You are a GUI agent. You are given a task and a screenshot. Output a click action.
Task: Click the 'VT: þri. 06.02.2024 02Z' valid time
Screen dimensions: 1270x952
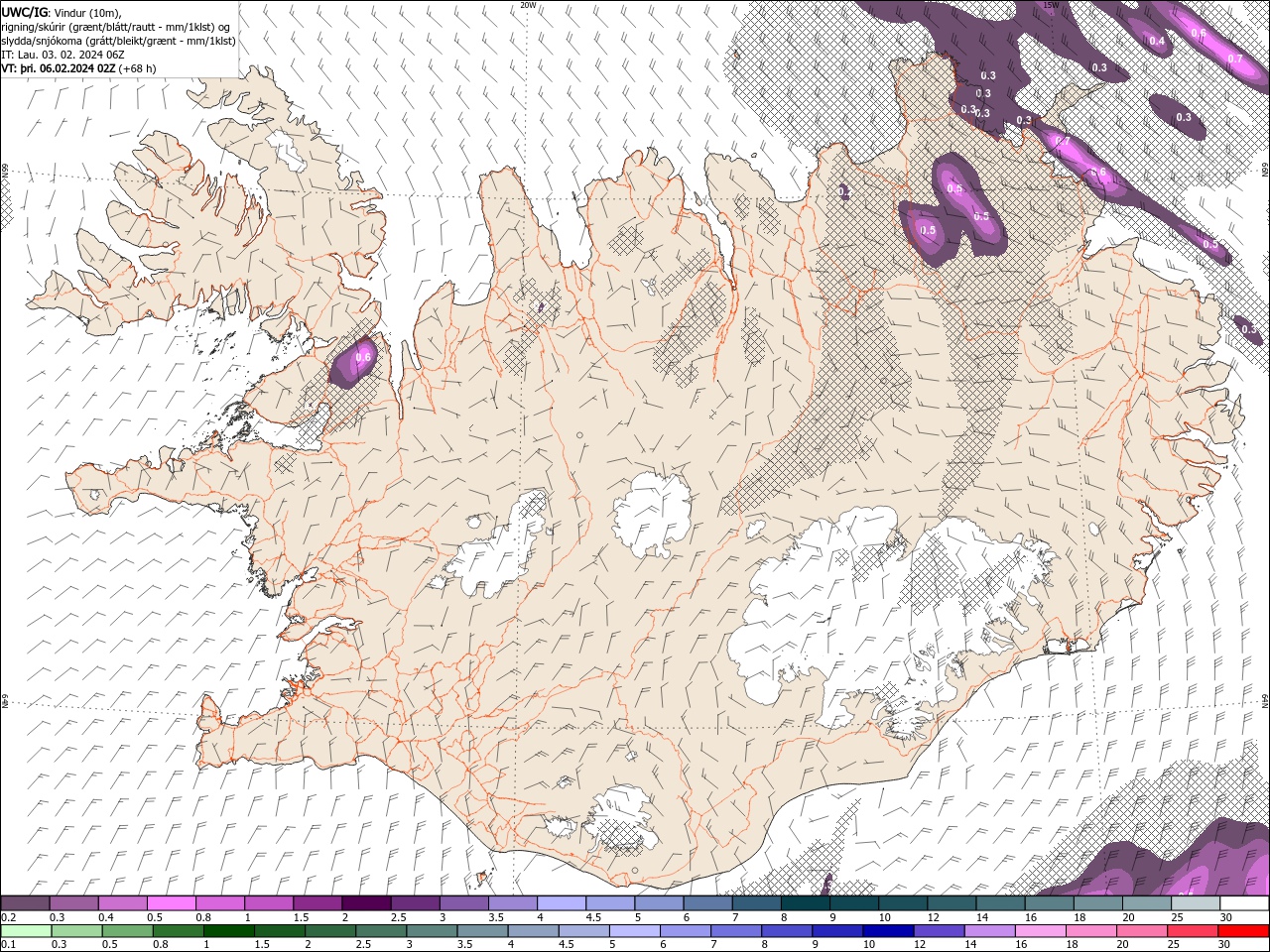click(x=59, y=67)
